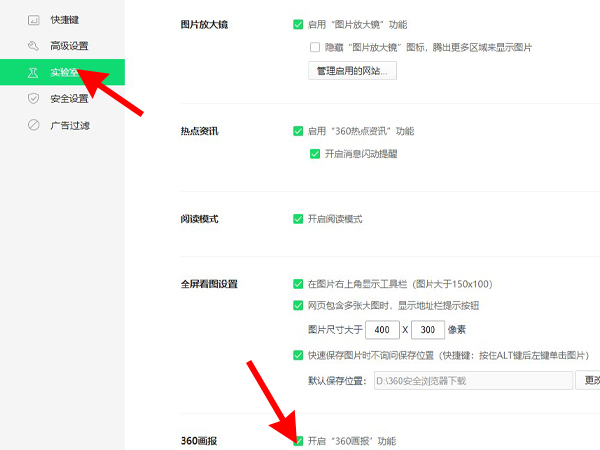The width and height of the screenshot is (600, 450).
Task: Disable 启用"360热点资讯"功能 checkbox
Action: pyautogui.click(x=298, y=131)
